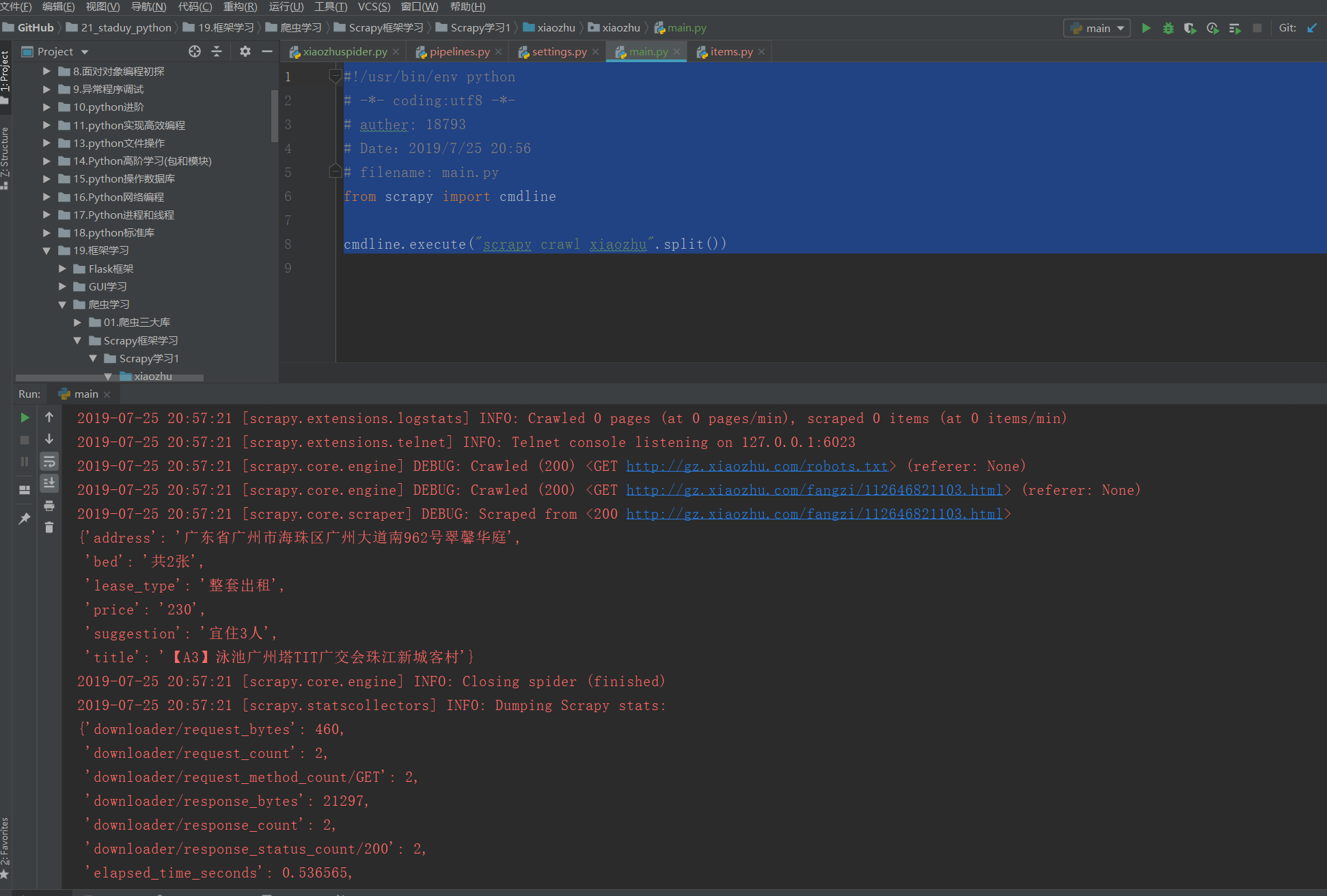The width and height of the screenshot is (1327, 896).
Task: Expand the Flask框架 folder
Action: pos(62,269)
